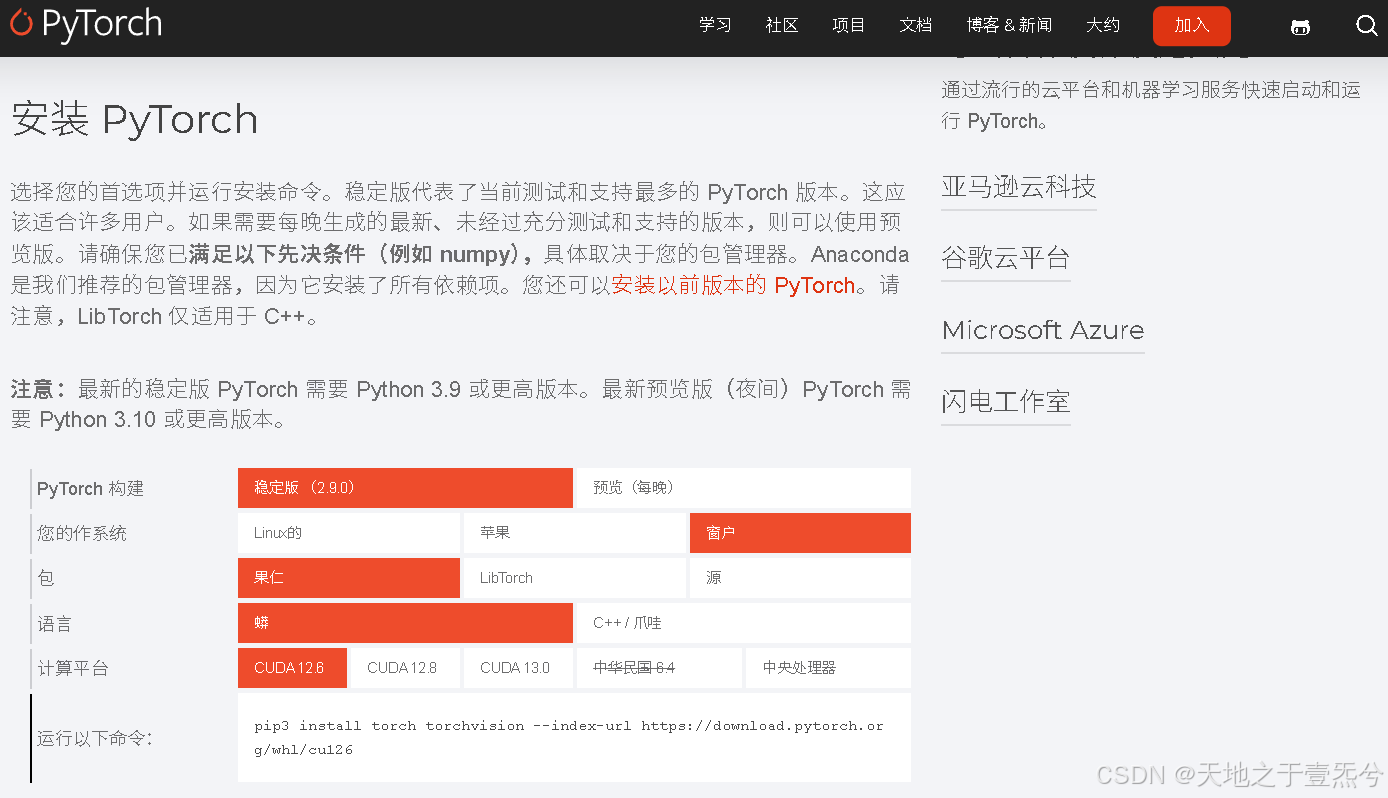Click the 注意 note paragraph

(x=461, y=404)
